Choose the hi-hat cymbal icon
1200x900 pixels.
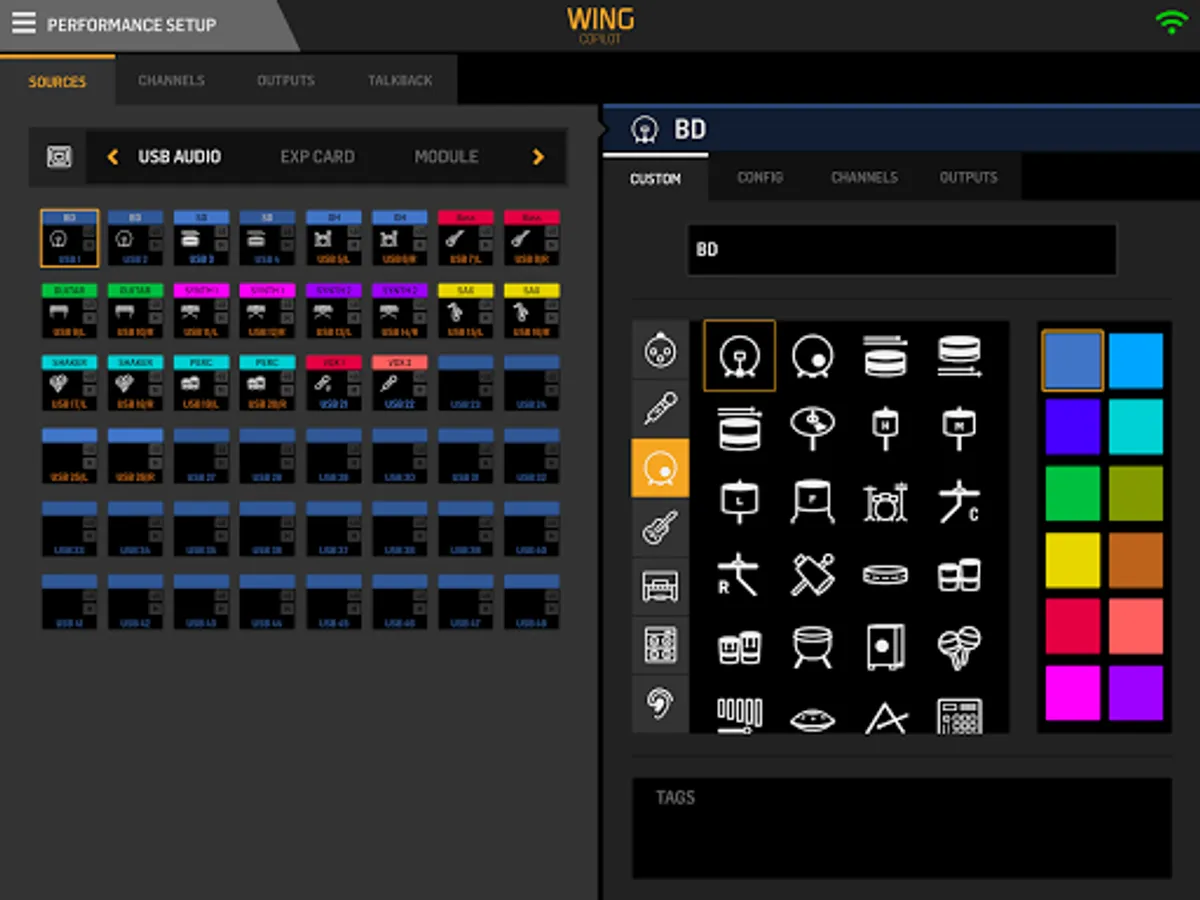812,427
